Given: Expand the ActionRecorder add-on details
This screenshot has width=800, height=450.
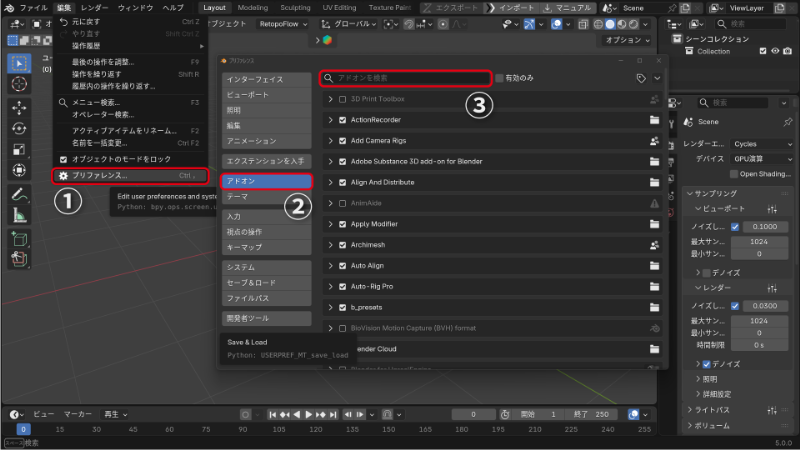Looking at the screenshot, I should click(331, 121).
